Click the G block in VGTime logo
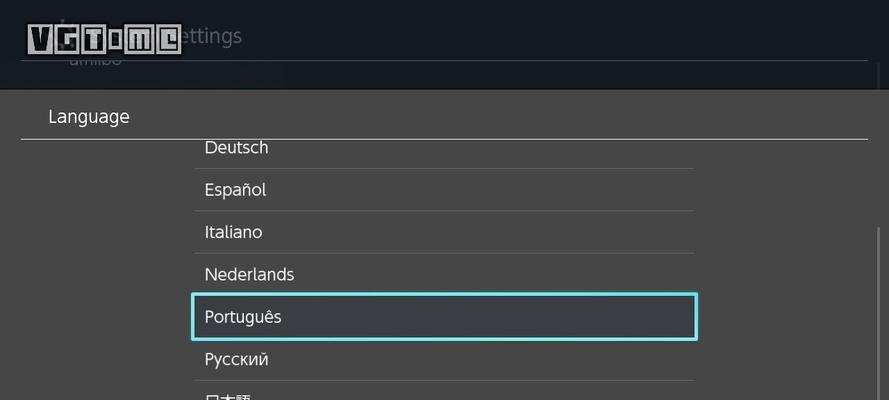889x400 pixels. coord(66,40)
